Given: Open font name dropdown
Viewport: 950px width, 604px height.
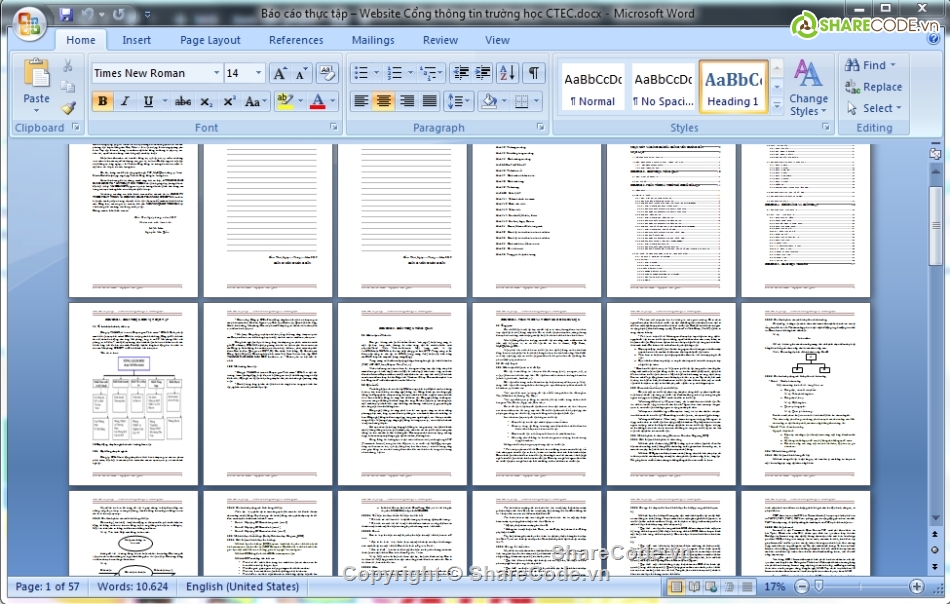Looking at the screenshot, I should click(x=216, y=73).
